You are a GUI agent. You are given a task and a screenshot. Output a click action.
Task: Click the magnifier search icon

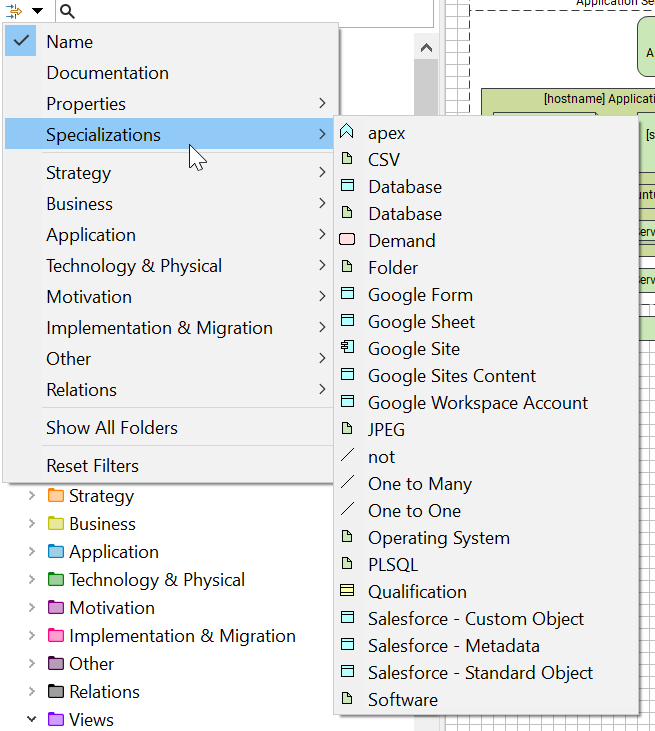[66, 11]
